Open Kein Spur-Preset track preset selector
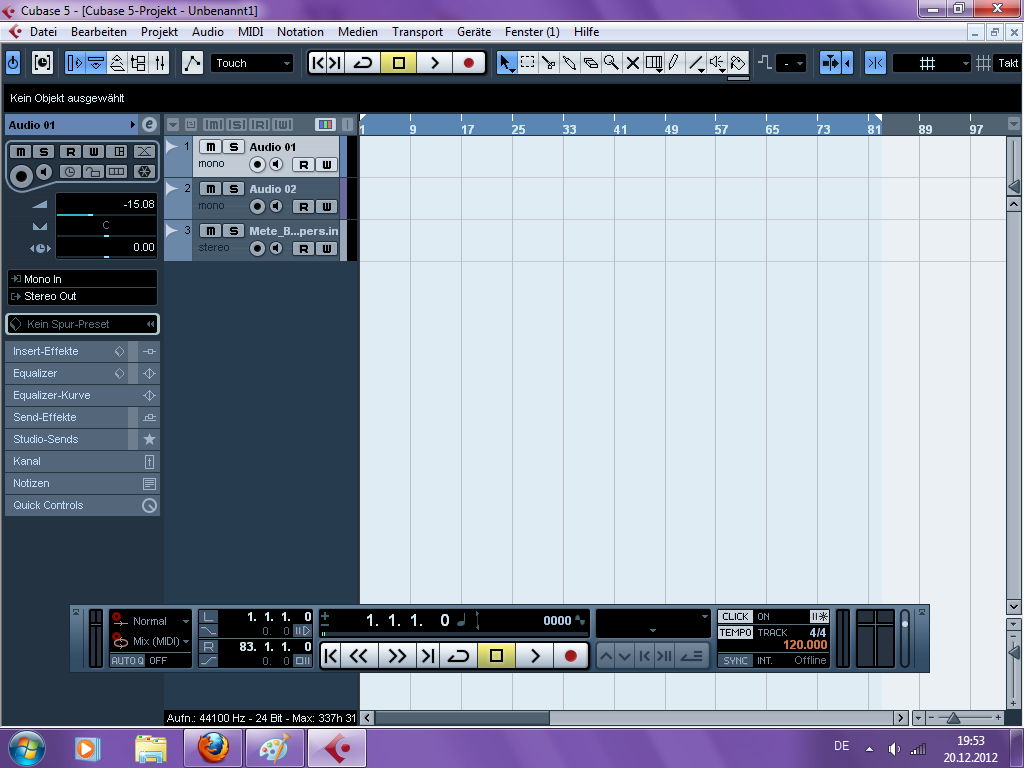Image resolution: width=1024 pixels, height=768 pixels. (82, 324)
